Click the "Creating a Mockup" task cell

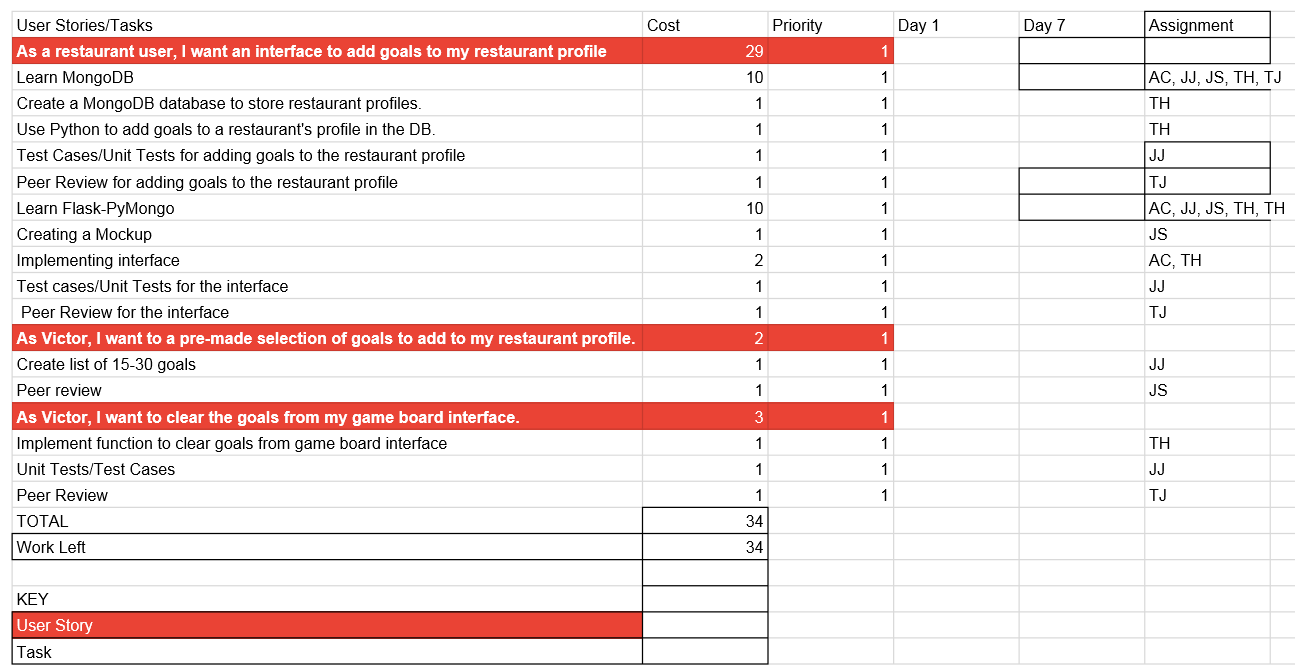click(x=327, y=234)
